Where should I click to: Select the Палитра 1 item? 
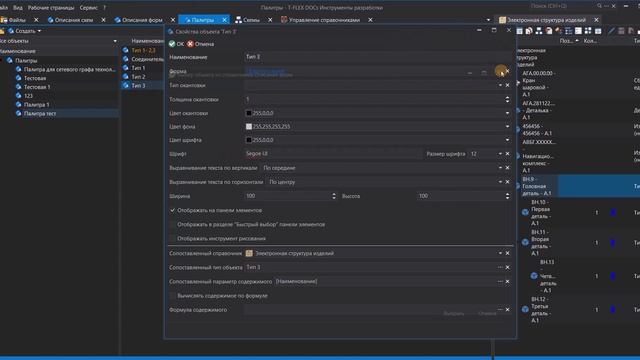point(36,105)
